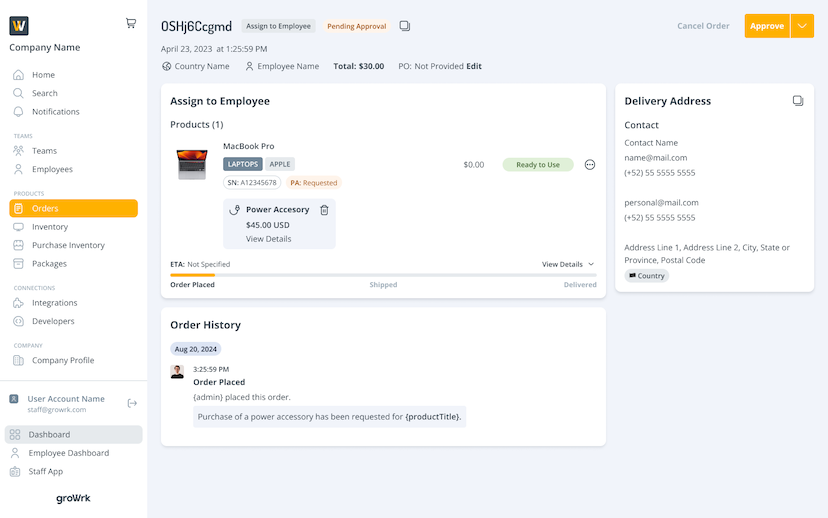The width and height of the screenshot is (828, 518).
Task: Delete the Power Accessory with trash icon
Action: pyautogui.click(x=324, y=210)
